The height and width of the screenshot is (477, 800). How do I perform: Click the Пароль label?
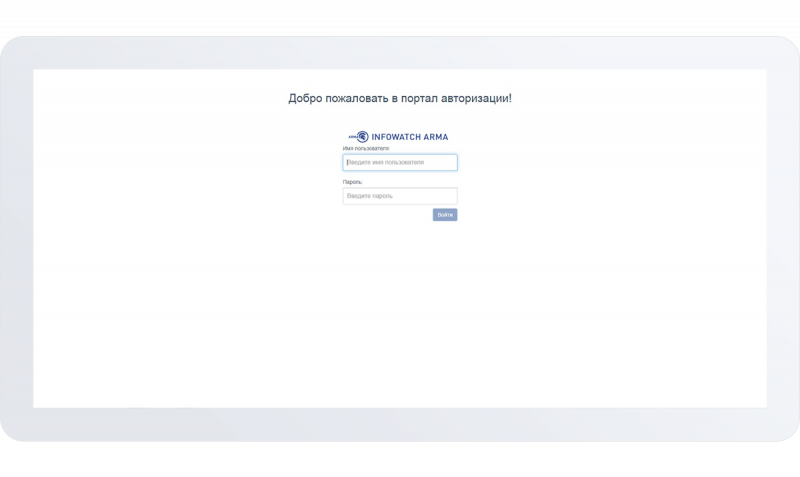click(351, 182)
